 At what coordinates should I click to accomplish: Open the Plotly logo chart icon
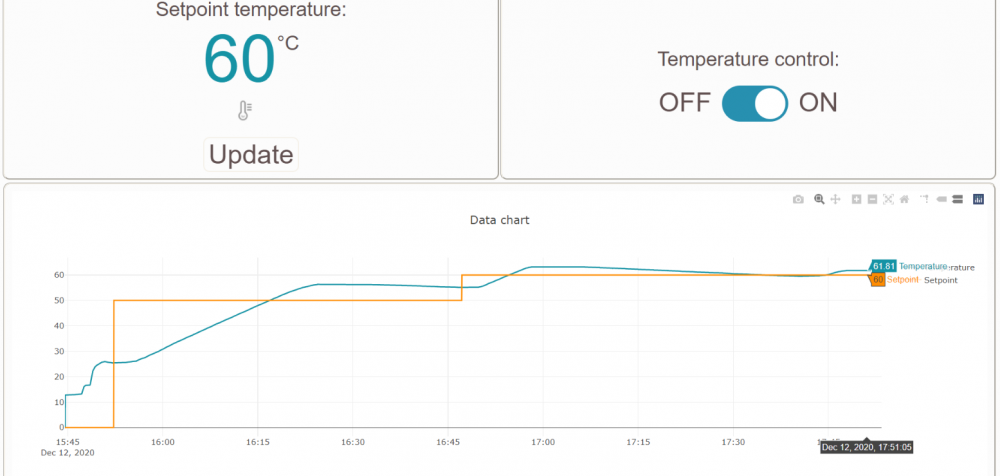978,200
